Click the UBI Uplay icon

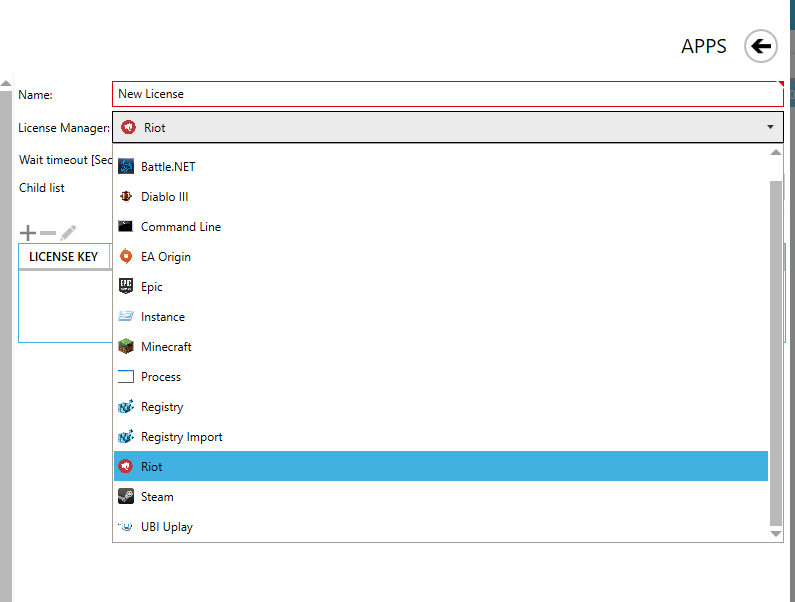(126, 526)
